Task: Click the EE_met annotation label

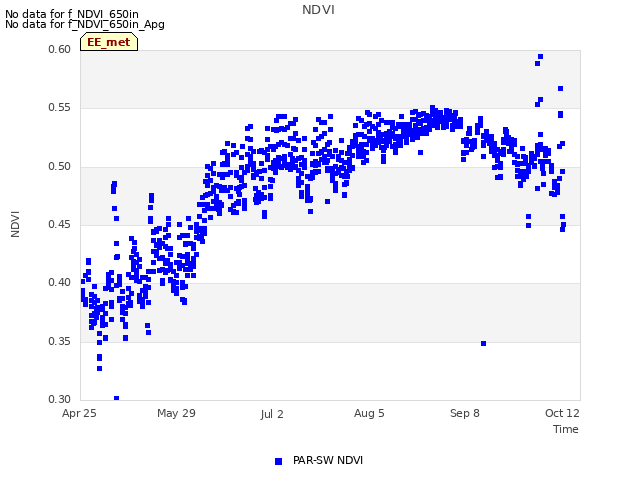Action: tap(109, 42)
